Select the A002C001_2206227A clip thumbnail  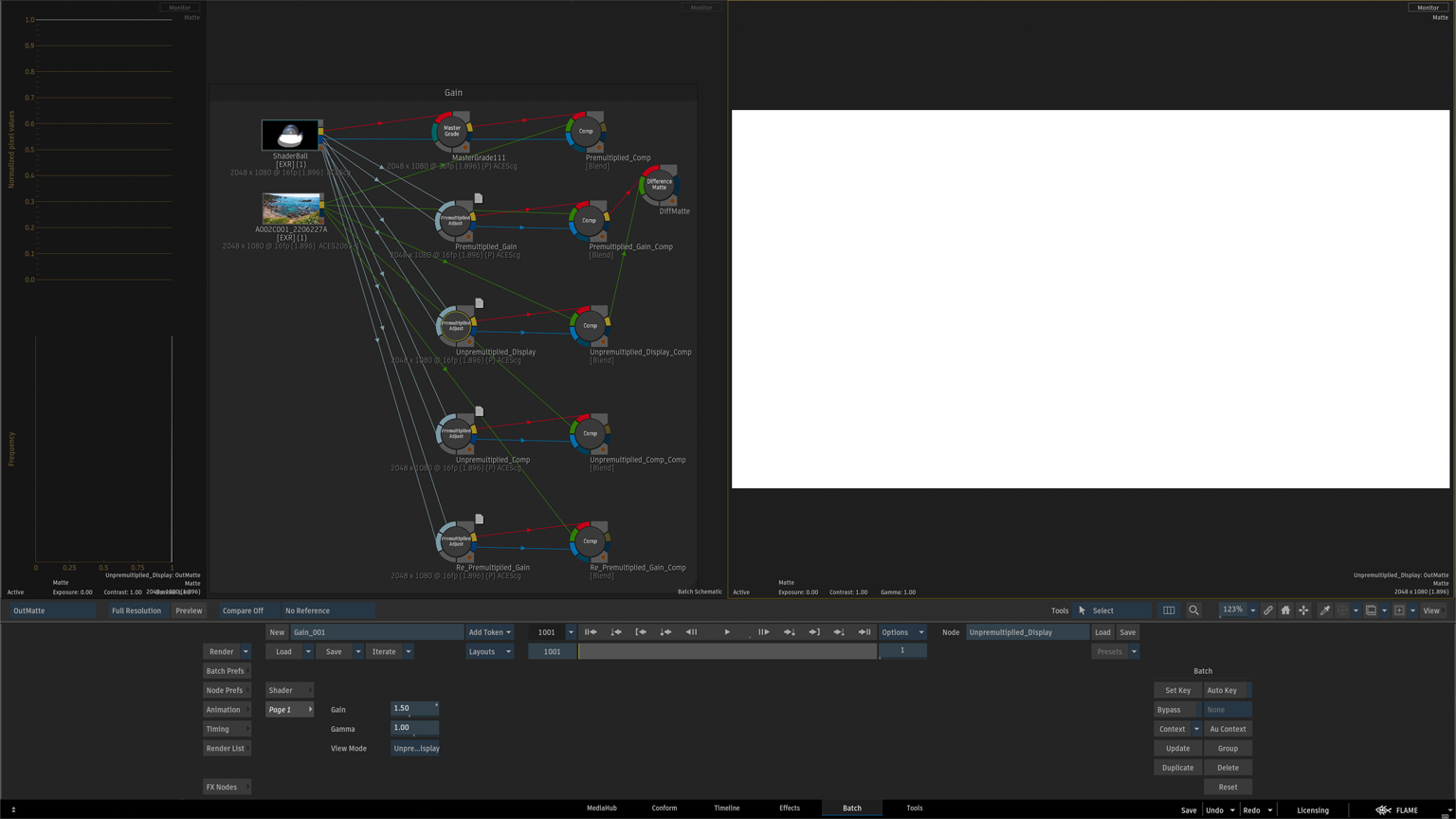(x=292, y=209)
